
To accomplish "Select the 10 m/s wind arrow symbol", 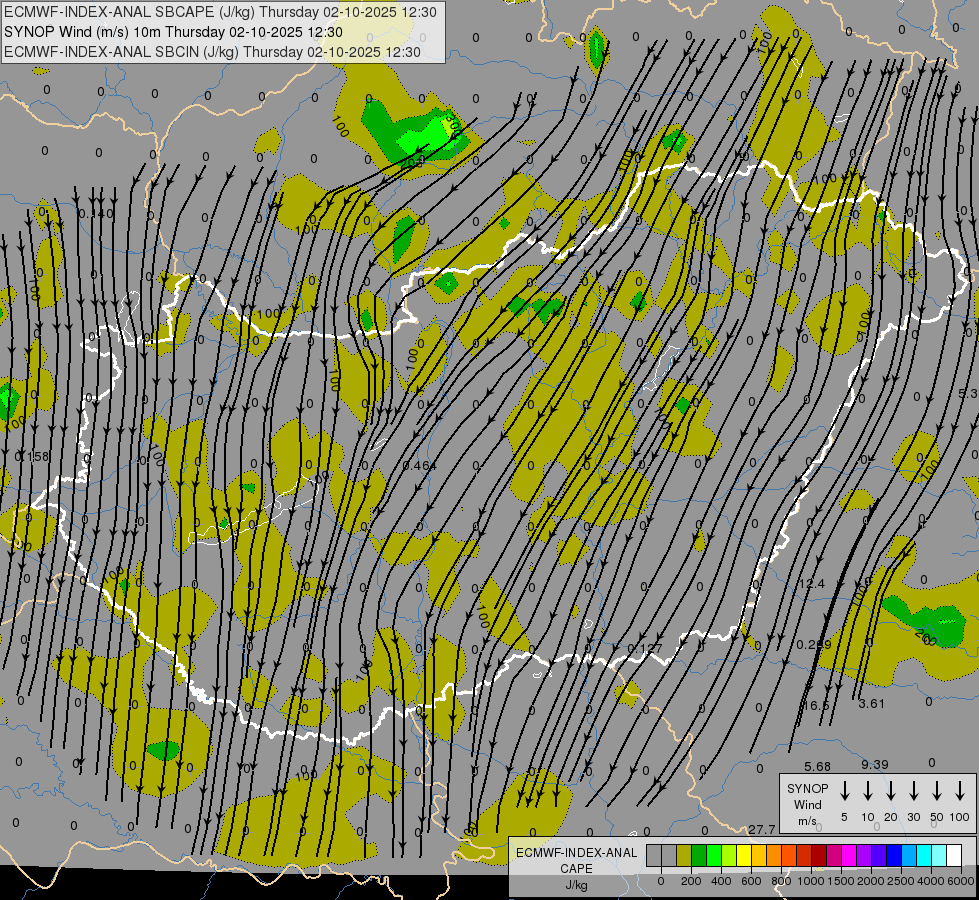I will pos(867,791).
